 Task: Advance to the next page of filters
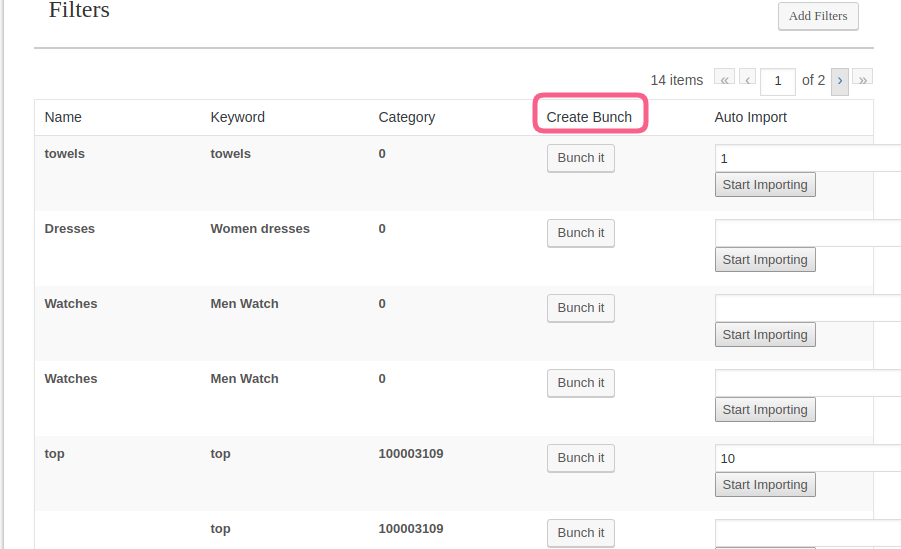(840, 81)
